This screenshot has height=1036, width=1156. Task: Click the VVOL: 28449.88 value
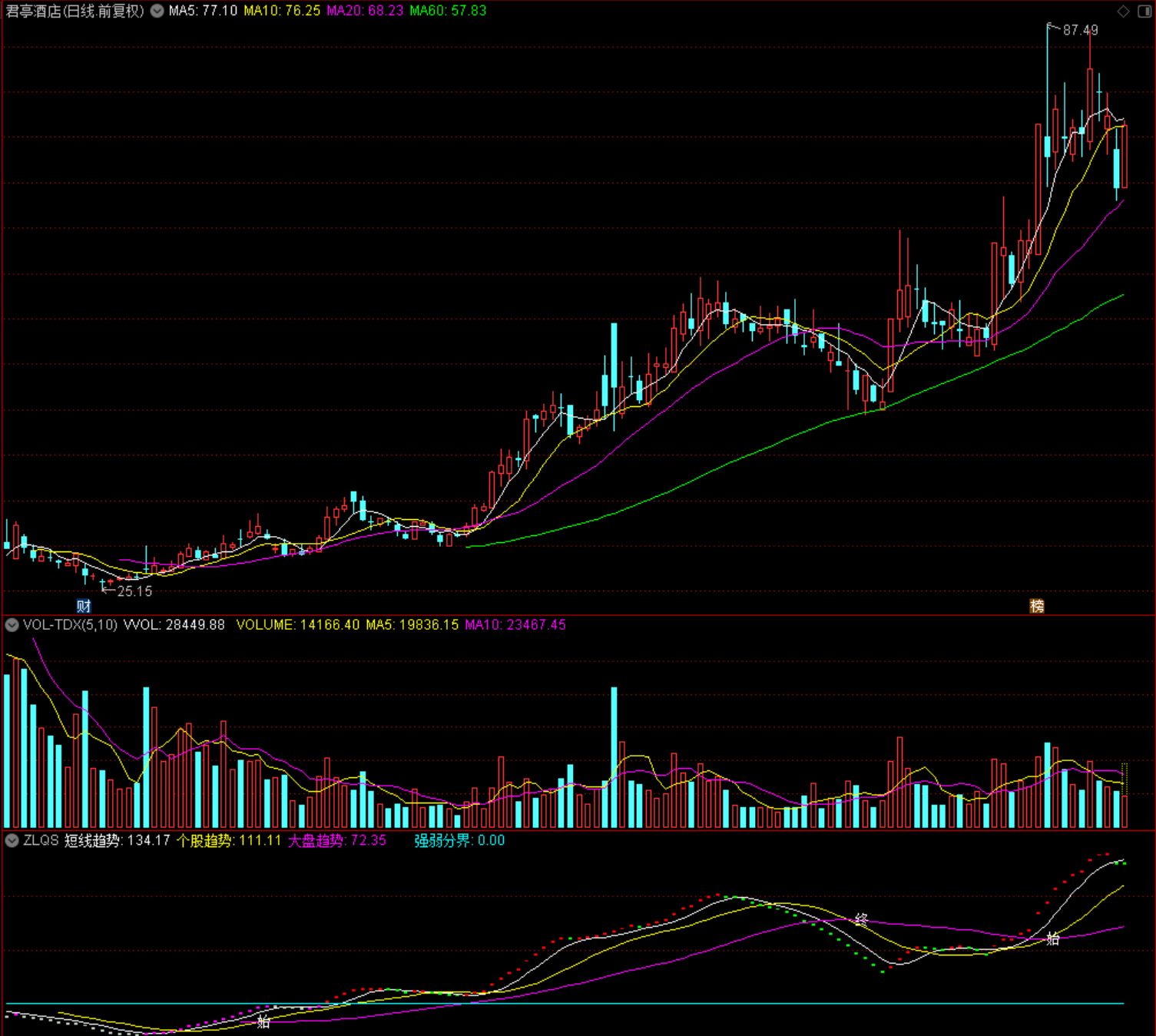[174, 624]
